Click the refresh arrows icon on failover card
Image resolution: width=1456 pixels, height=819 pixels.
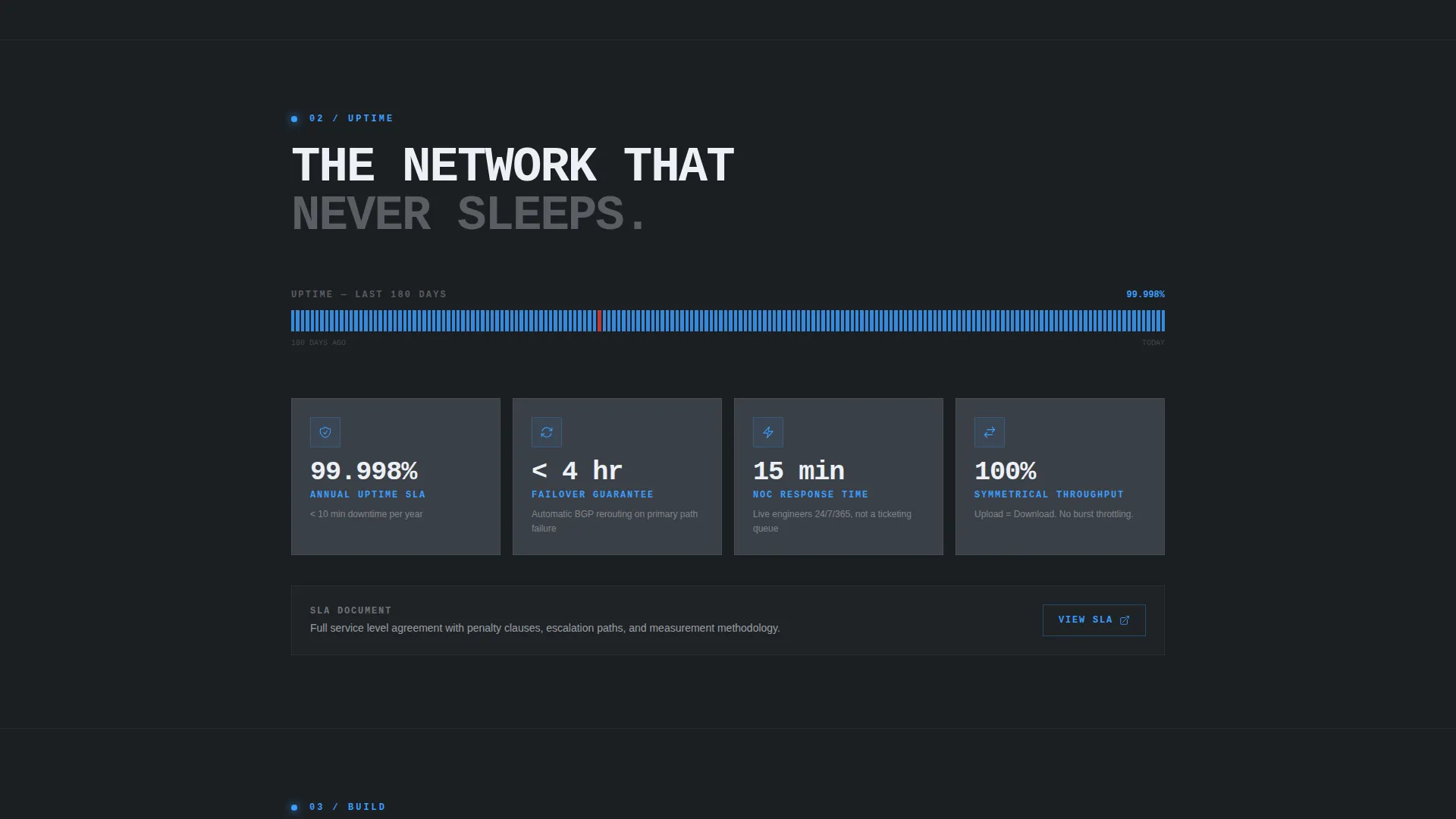(x=547, y=432)
